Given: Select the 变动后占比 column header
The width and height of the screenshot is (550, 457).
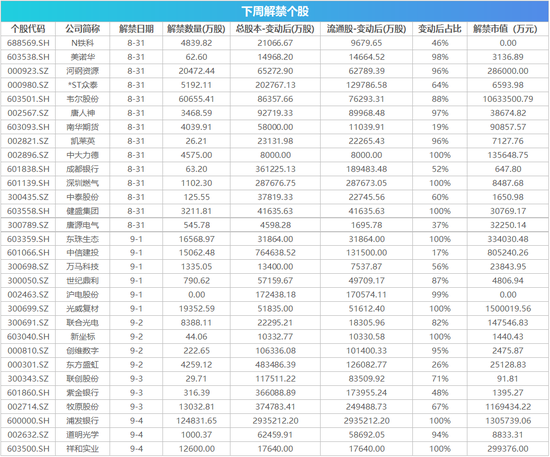Looking at the screenshot, I should click(x=440, y=29).
